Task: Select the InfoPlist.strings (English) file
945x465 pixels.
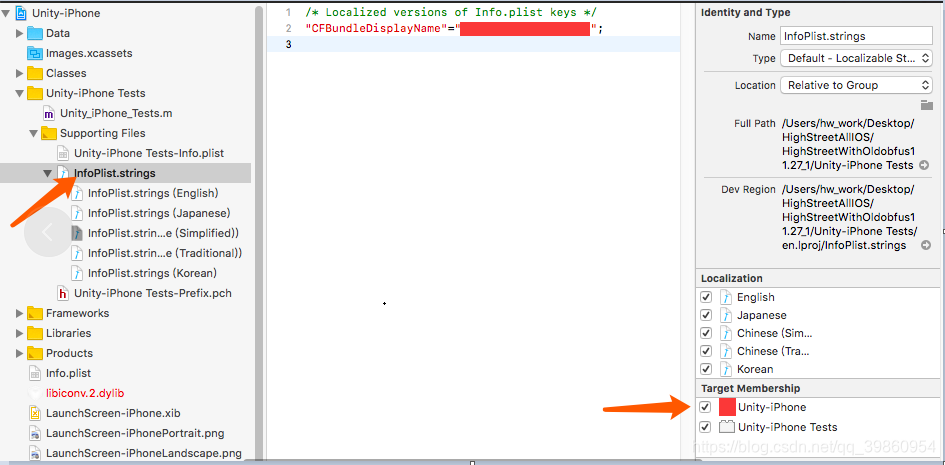Action: [x=153, y=193]
